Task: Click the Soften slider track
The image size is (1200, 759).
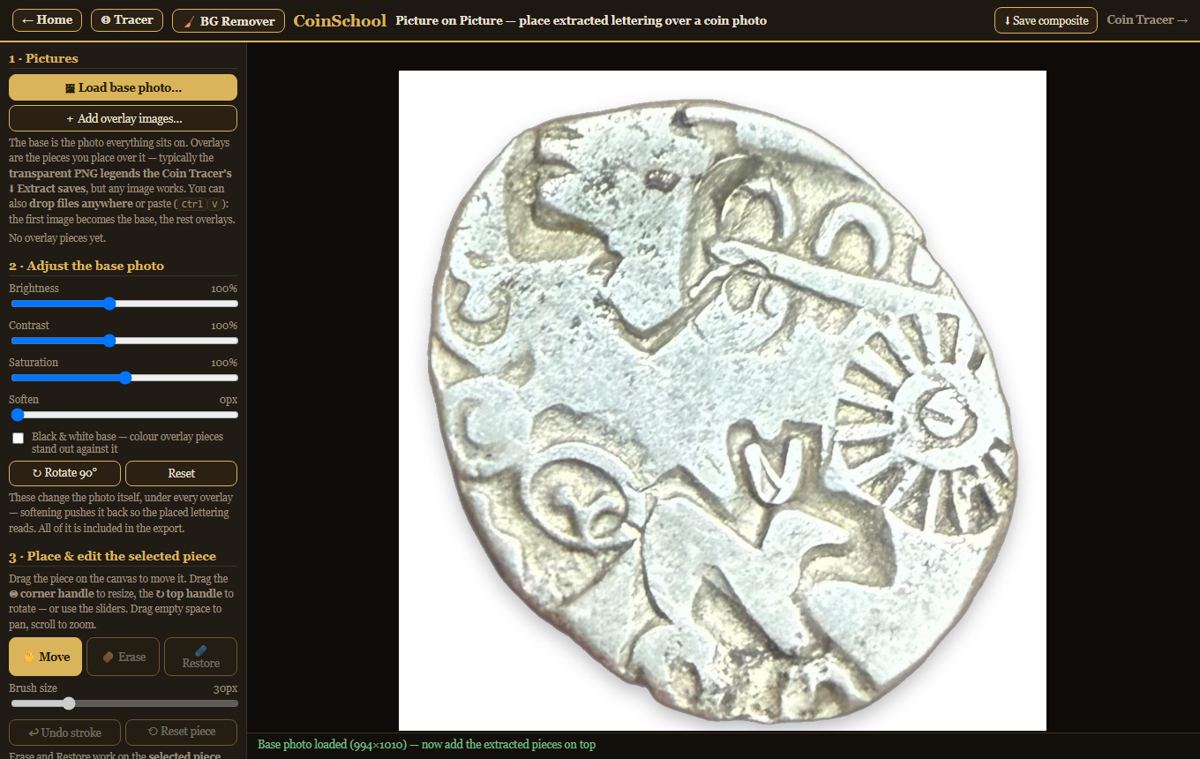Action: coord(123,414)
